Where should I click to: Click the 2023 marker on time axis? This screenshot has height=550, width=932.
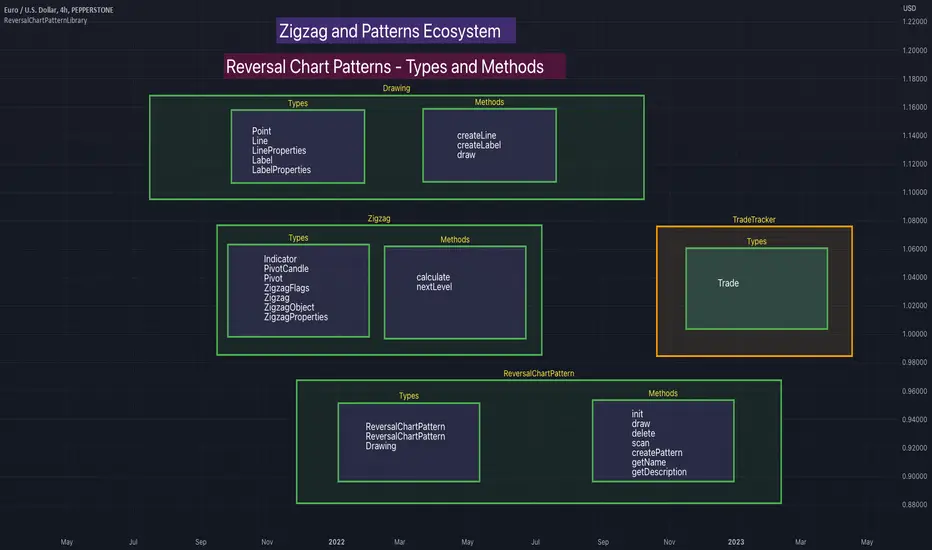point(736,542)
